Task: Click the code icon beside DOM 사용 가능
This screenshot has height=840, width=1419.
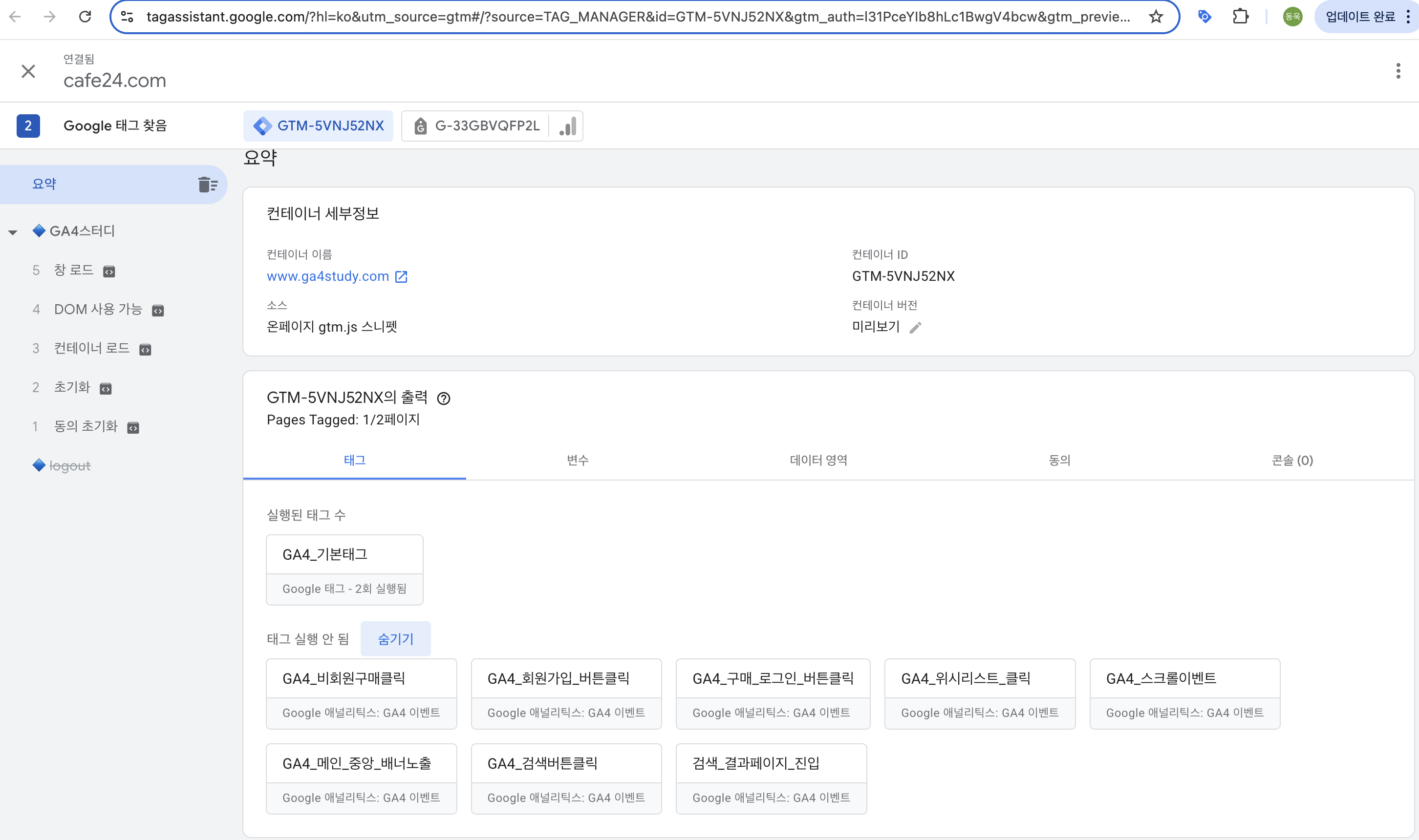Action: pos(158,311)
